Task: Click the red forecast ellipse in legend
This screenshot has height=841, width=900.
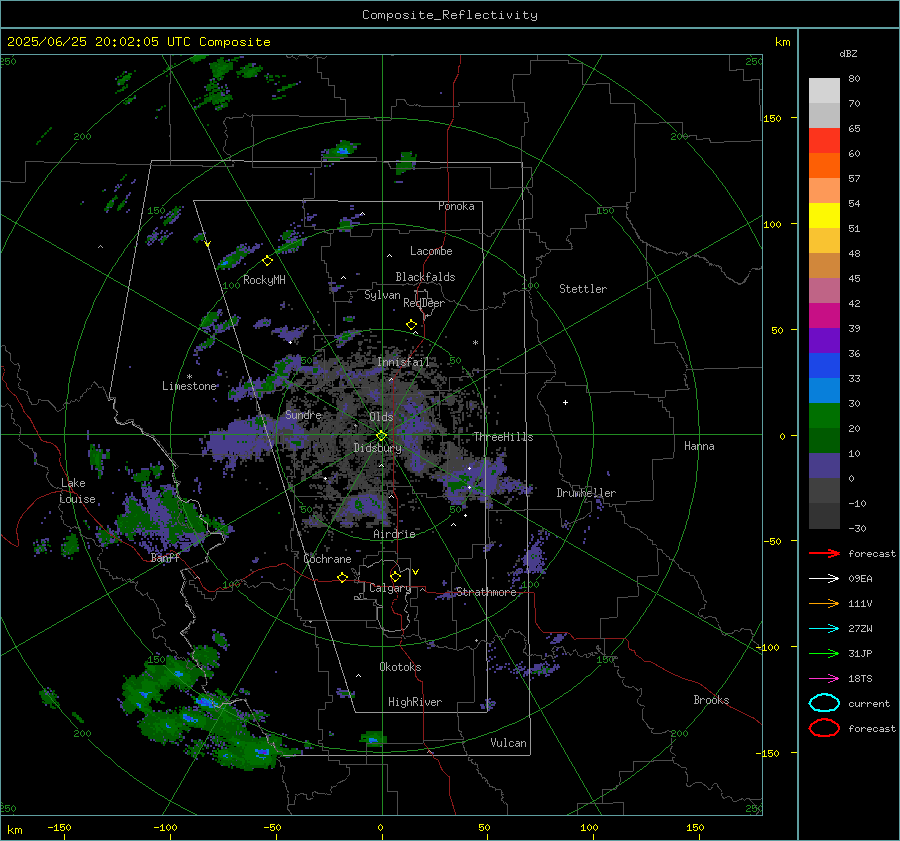Action: point(824,728)
